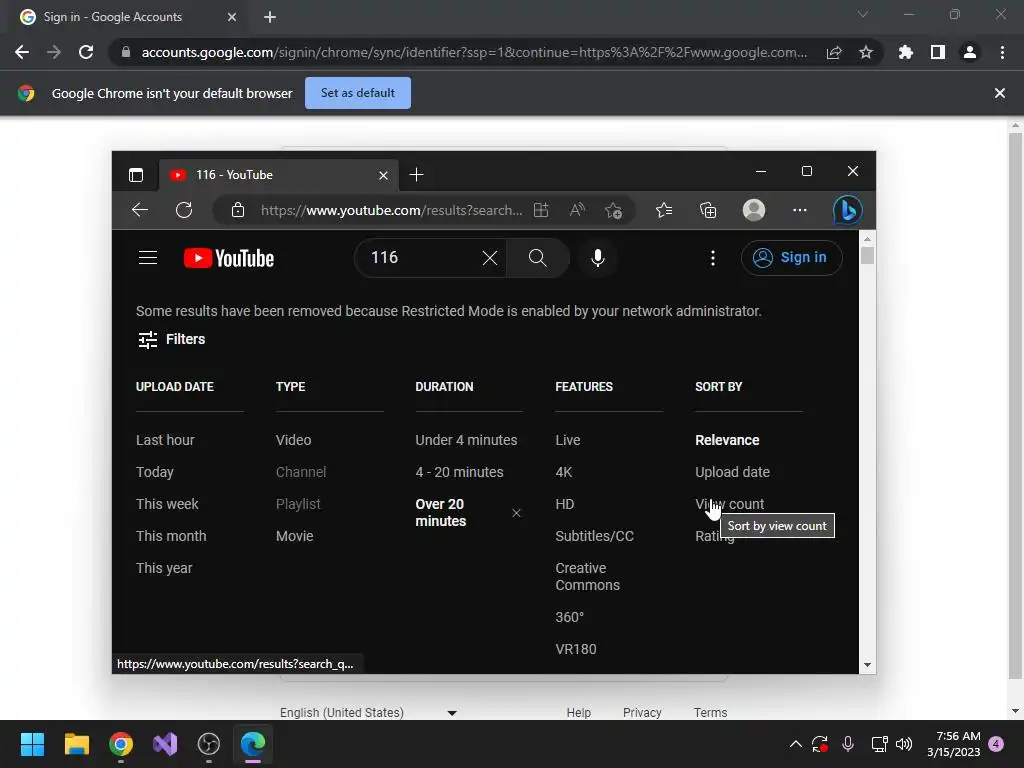The image size is (1024, 768).
Task: Open Edge Favorites list
Action: (x=664, y=210)
